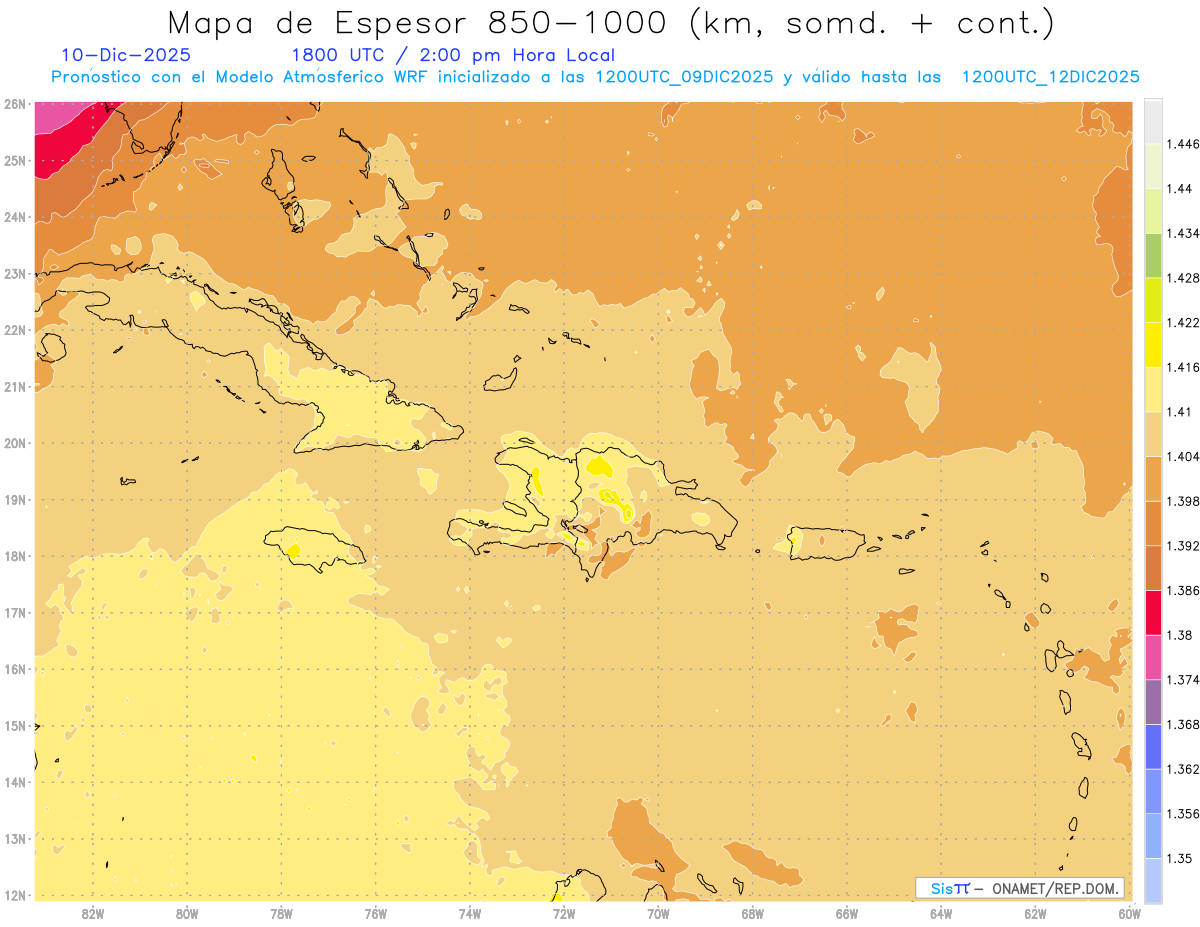Click the 25N latitude label
This screenshot has width=1200, height=927.
(14, 160)
